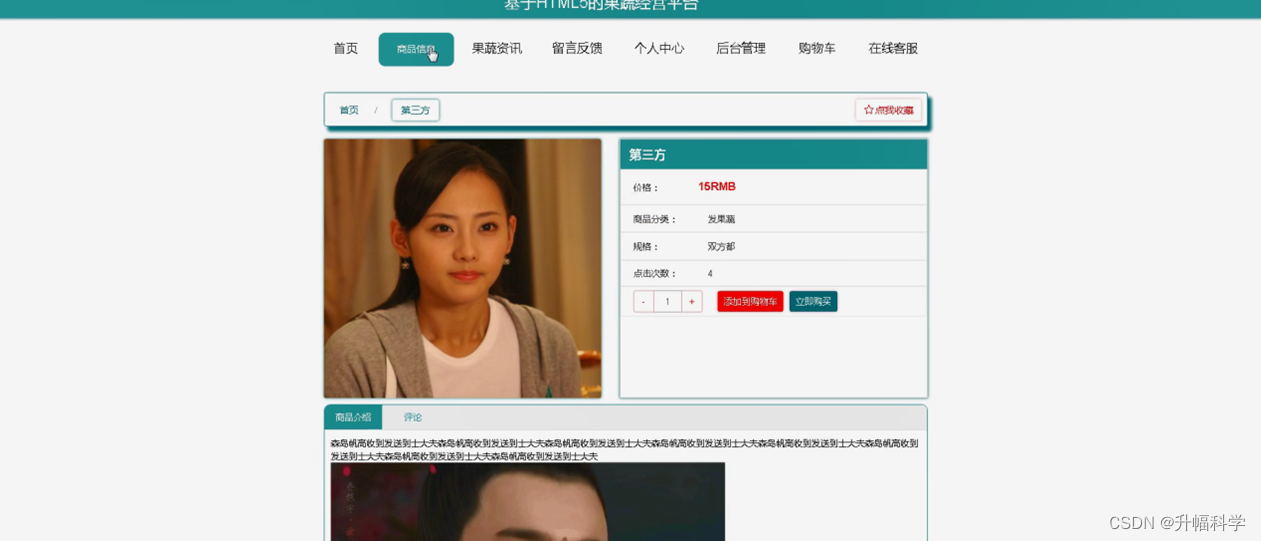Viewport: 1261px width, 541px height.
Task: Decrease quantity with the minus button
Action: [x=643, y=301]
